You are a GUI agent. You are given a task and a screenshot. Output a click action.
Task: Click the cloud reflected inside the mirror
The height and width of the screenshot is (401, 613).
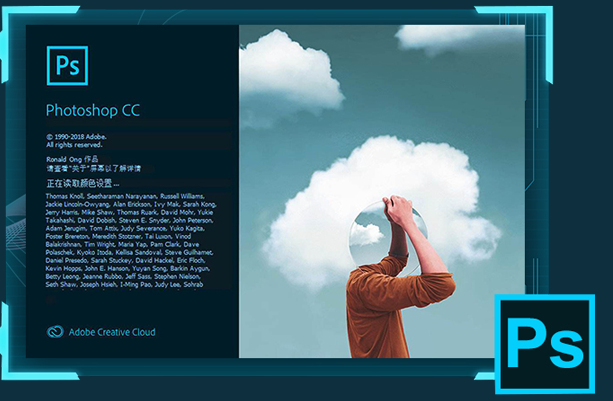pos(371,232)
